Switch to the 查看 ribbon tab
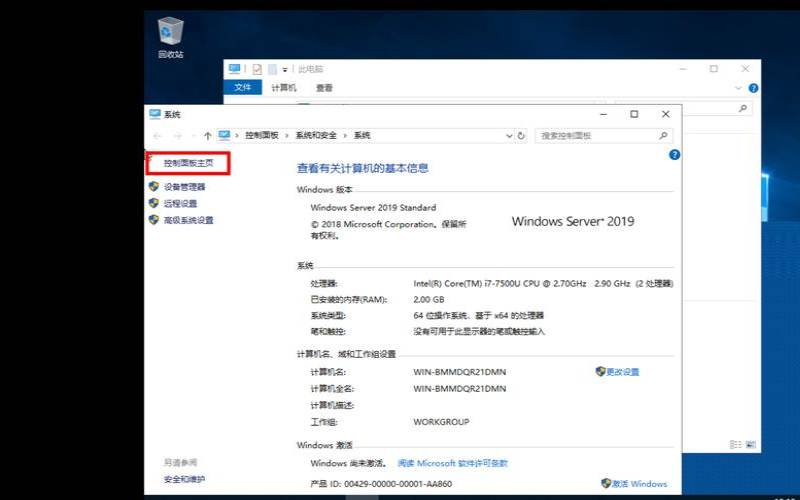Viewport: 800px width, 500px height. tap(324, 88)
